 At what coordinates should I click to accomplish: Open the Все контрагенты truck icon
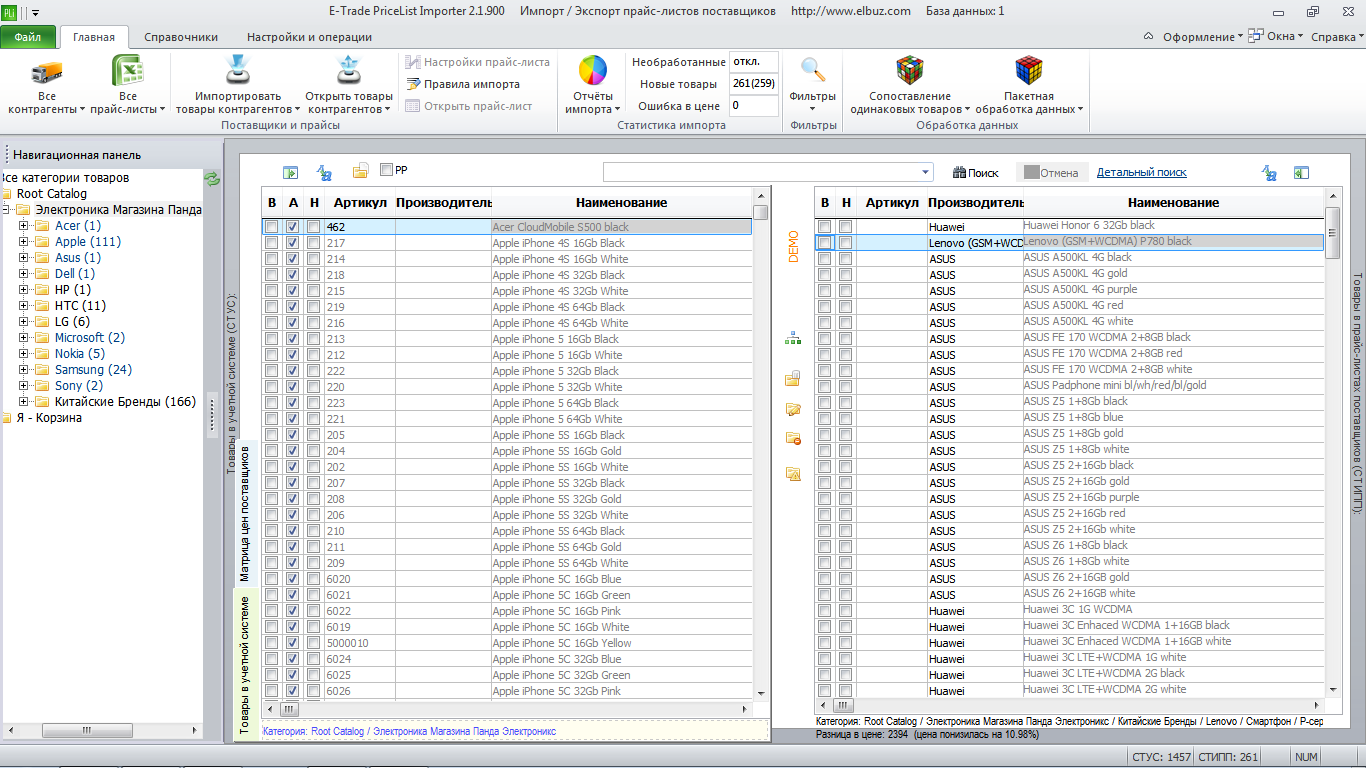coord(47,72)
